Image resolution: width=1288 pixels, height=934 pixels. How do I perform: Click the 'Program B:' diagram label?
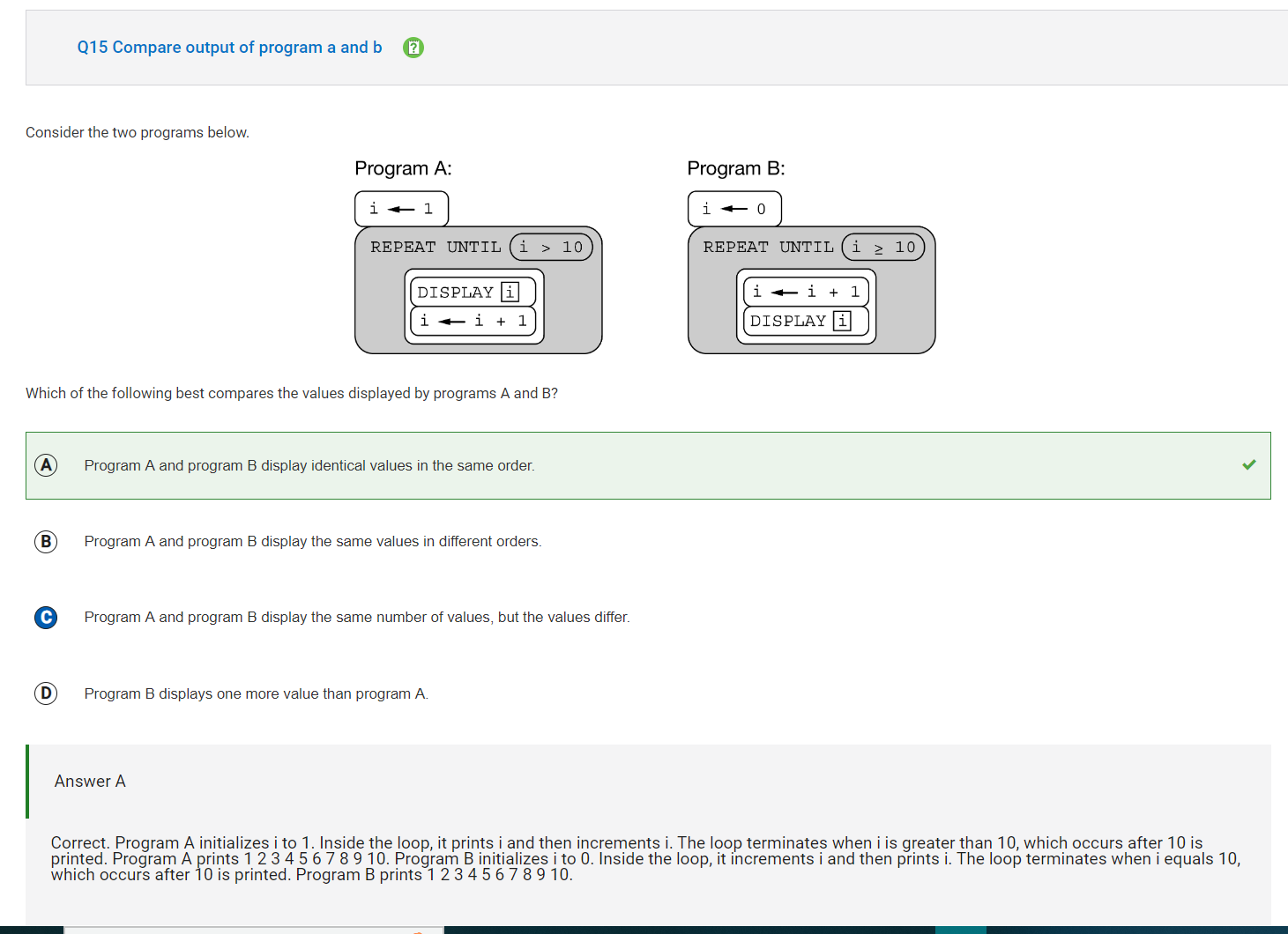coord(736,168)
